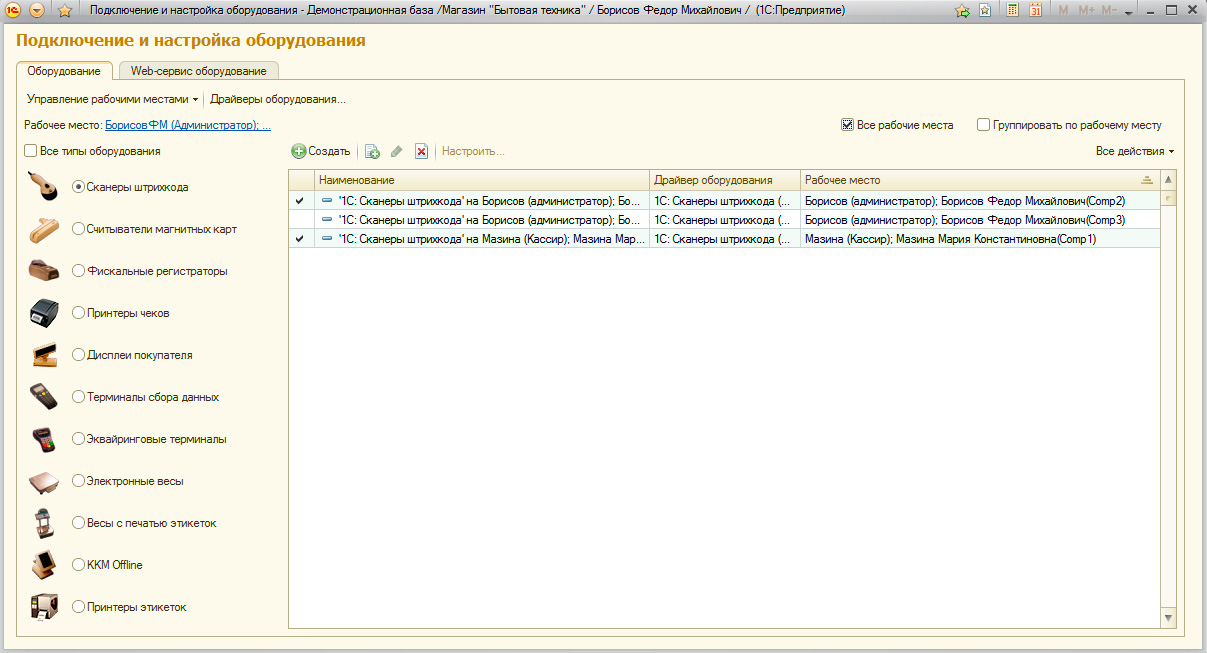Click the copy equipment record icon
Image resolution: width=1207 pixels, height=653 pixels.
(x=372, y=152)
